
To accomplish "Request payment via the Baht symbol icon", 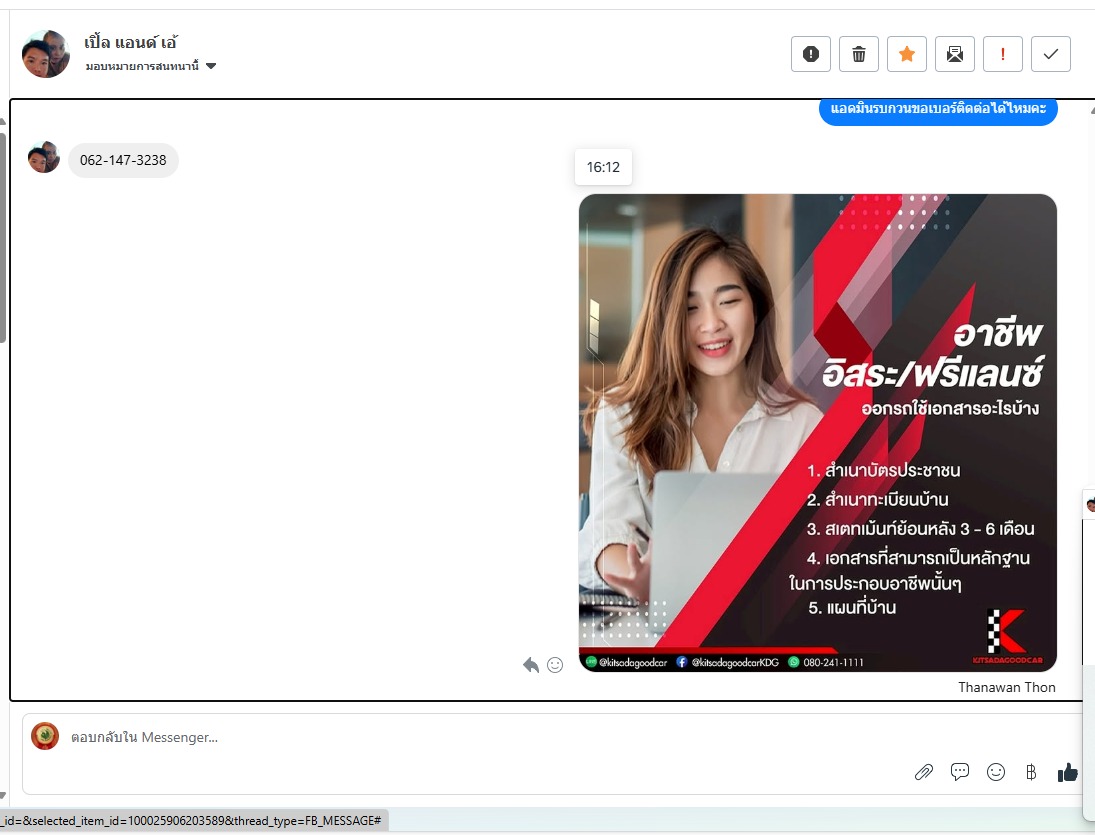I will tap(1031, 771).
